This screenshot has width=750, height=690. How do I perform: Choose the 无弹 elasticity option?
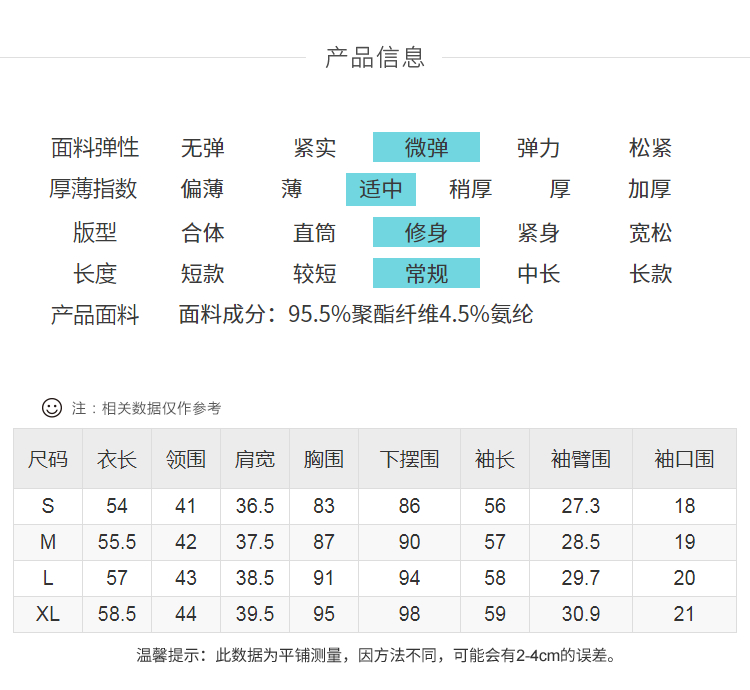[202, 148]
